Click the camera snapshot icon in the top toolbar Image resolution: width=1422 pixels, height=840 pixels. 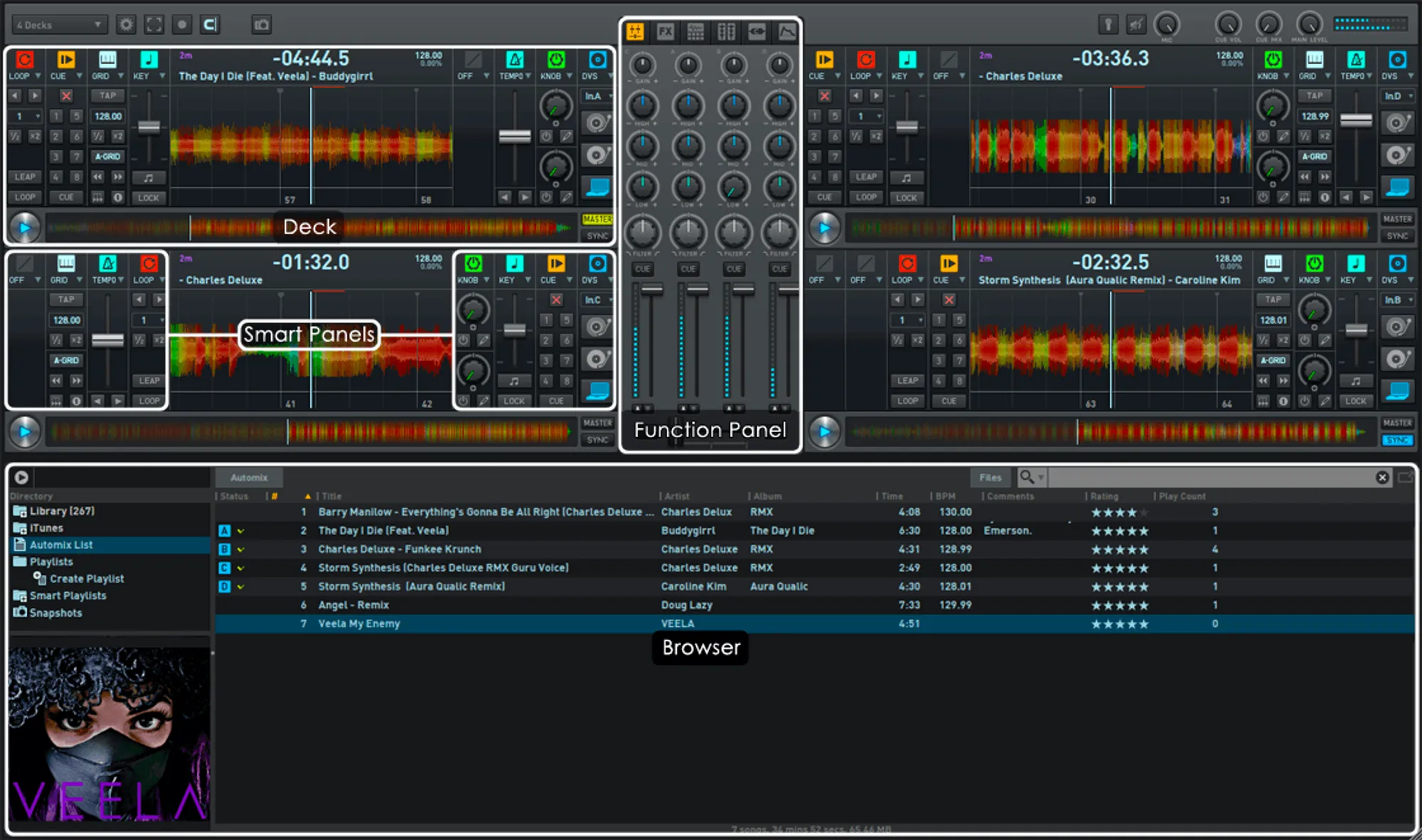tap(262, 25)
